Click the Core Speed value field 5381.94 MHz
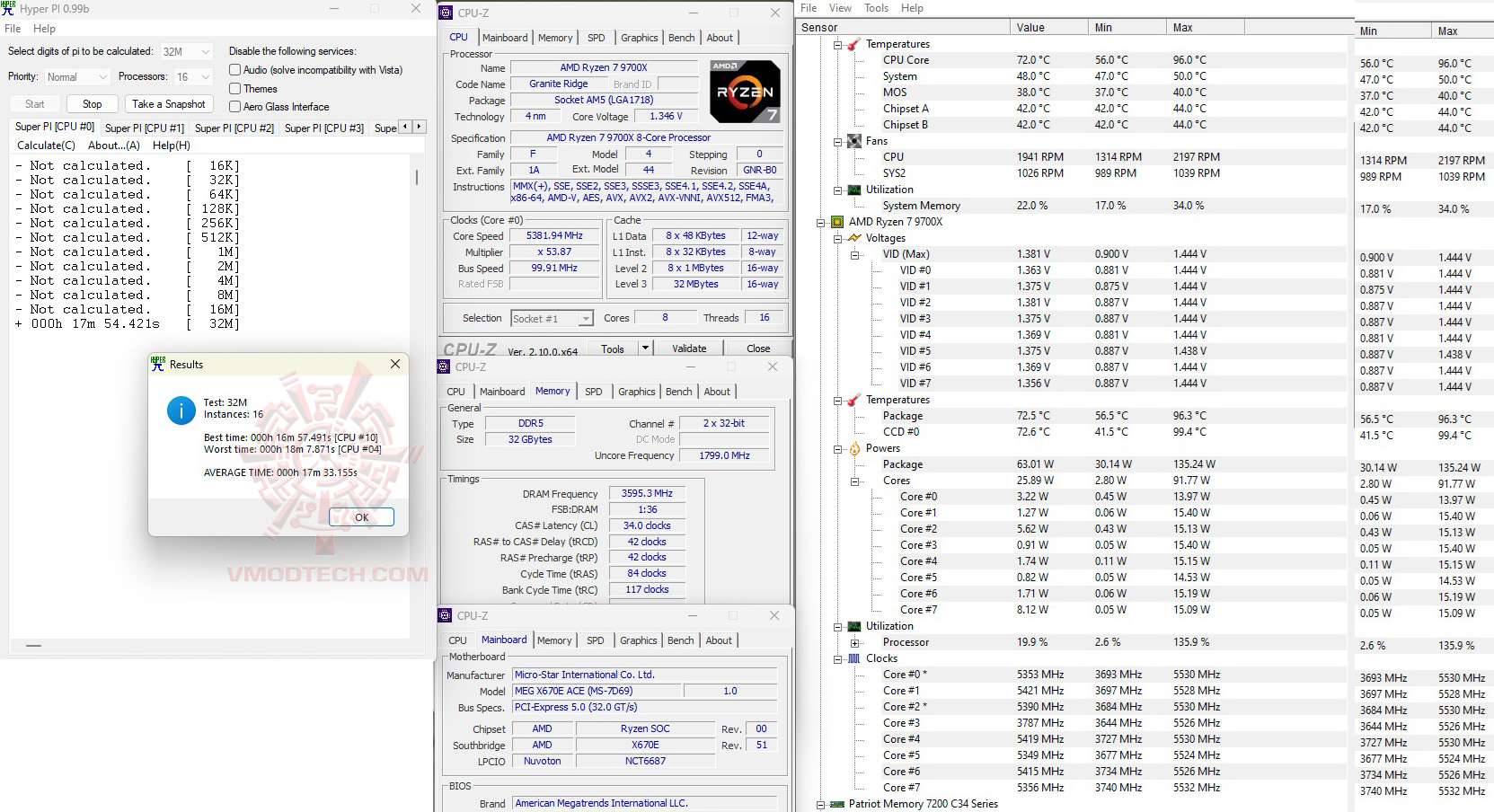 click(x=554, y=235)
